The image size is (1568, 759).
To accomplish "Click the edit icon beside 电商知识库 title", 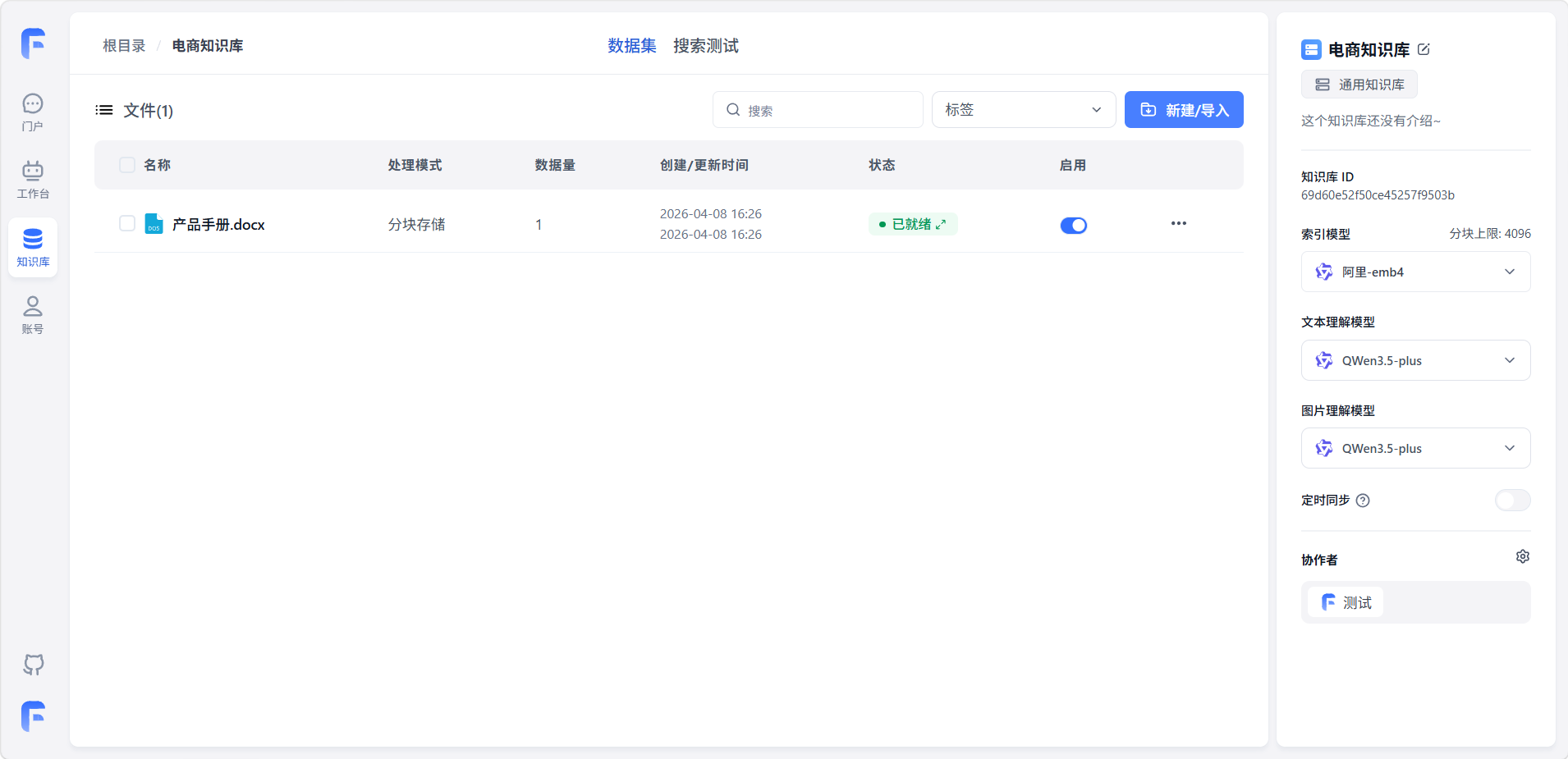I will point(1424,49).
